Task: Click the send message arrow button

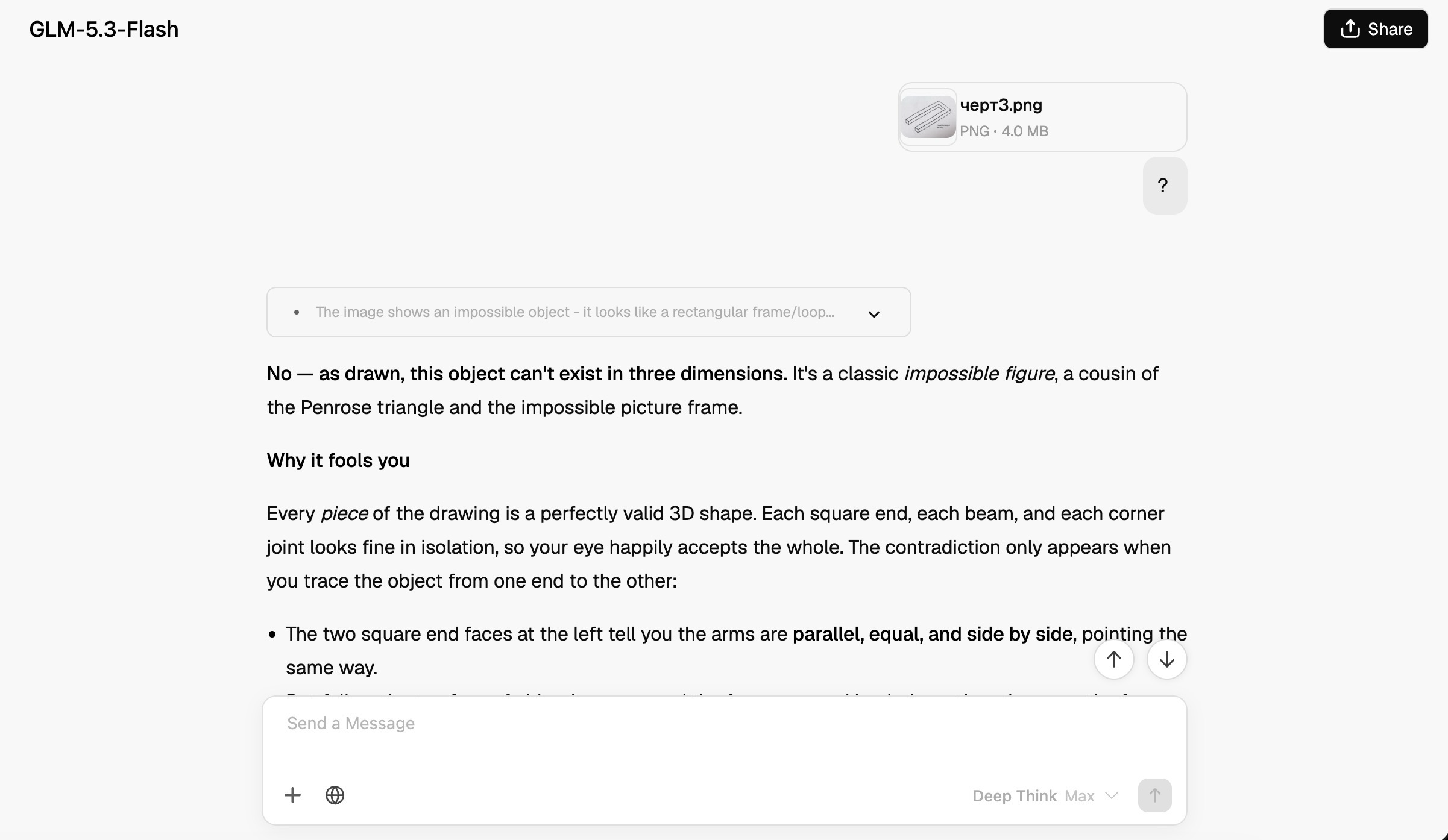Action: [x=1154, y=795]
